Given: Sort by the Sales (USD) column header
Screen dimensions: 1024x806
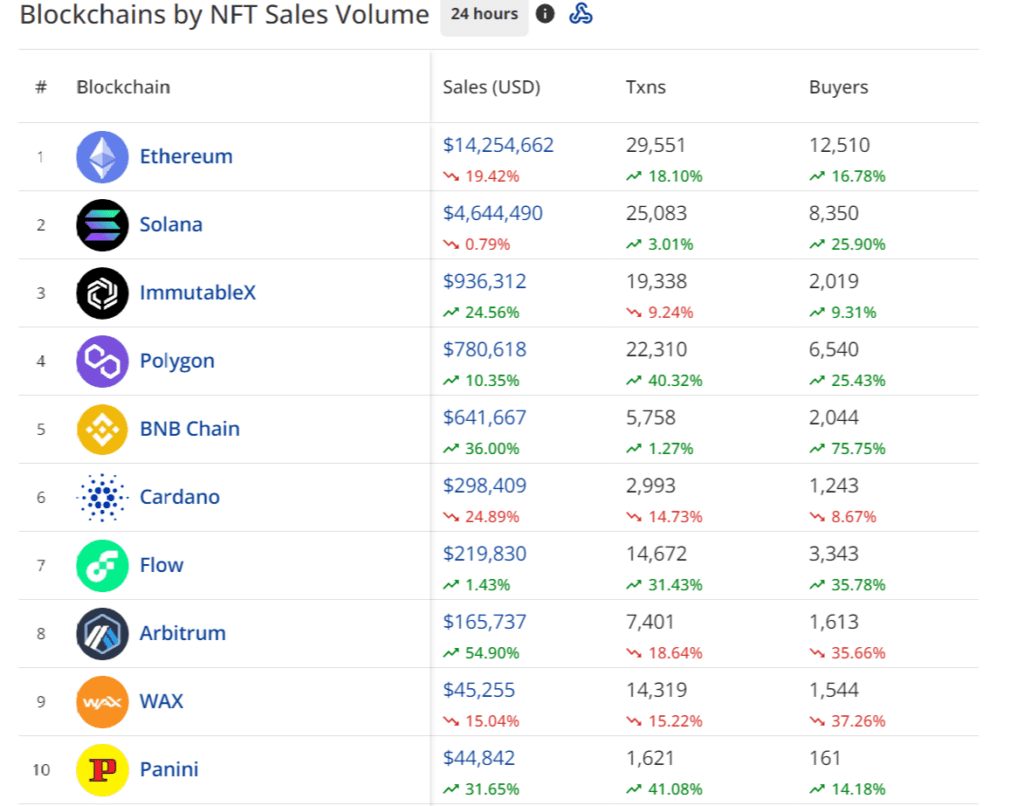Looking at the screenshot, I should tap(491, 87).
